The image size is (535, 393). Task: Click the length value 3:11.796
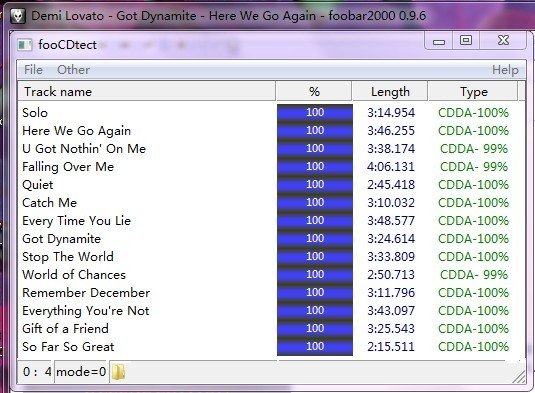point(391,293)
